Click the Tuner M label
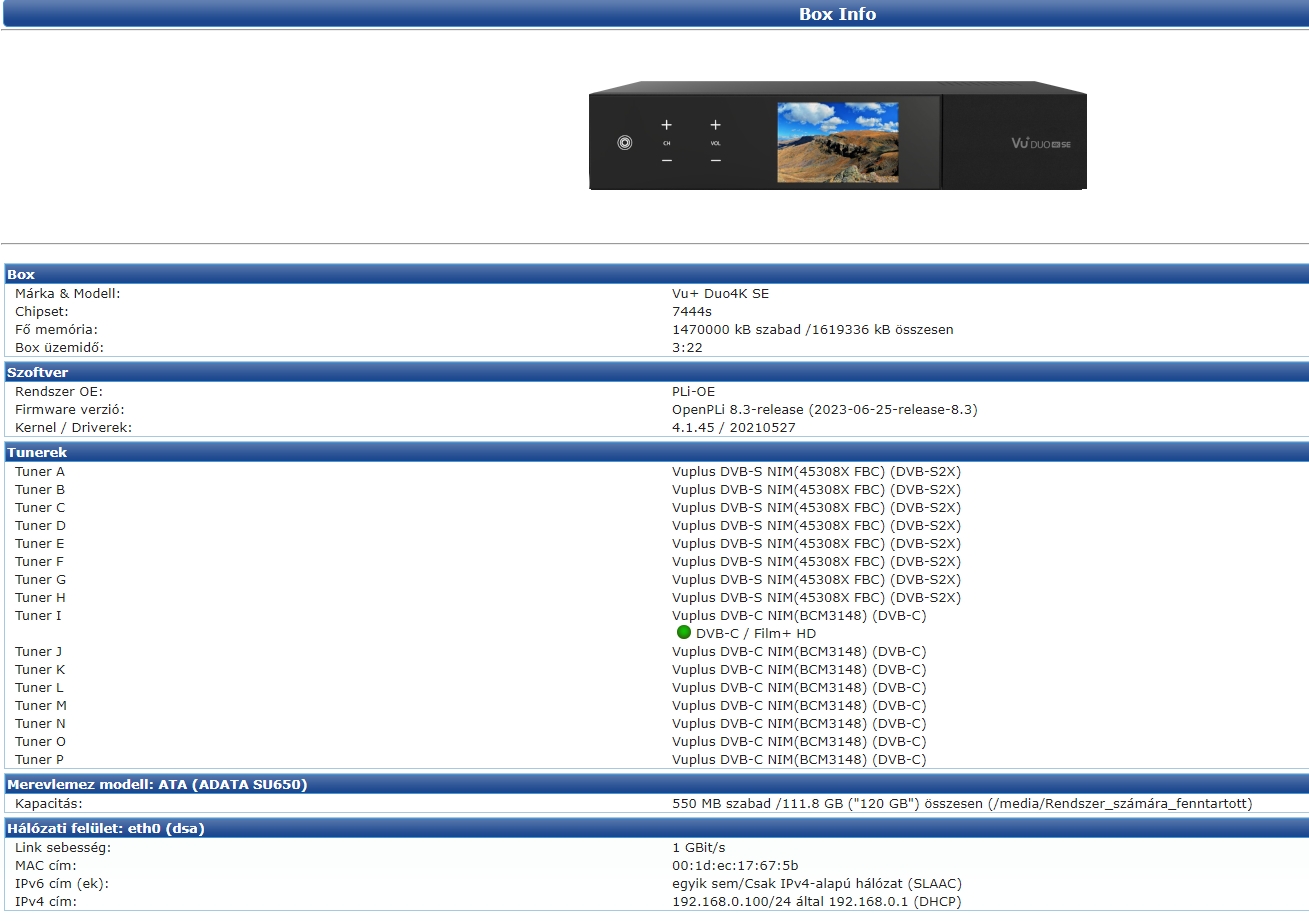 click(x=41, y=706)
